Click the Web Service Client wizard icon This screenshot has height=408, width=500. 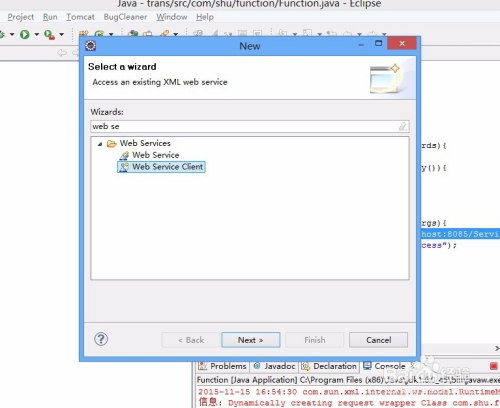(x=124, y=167)
